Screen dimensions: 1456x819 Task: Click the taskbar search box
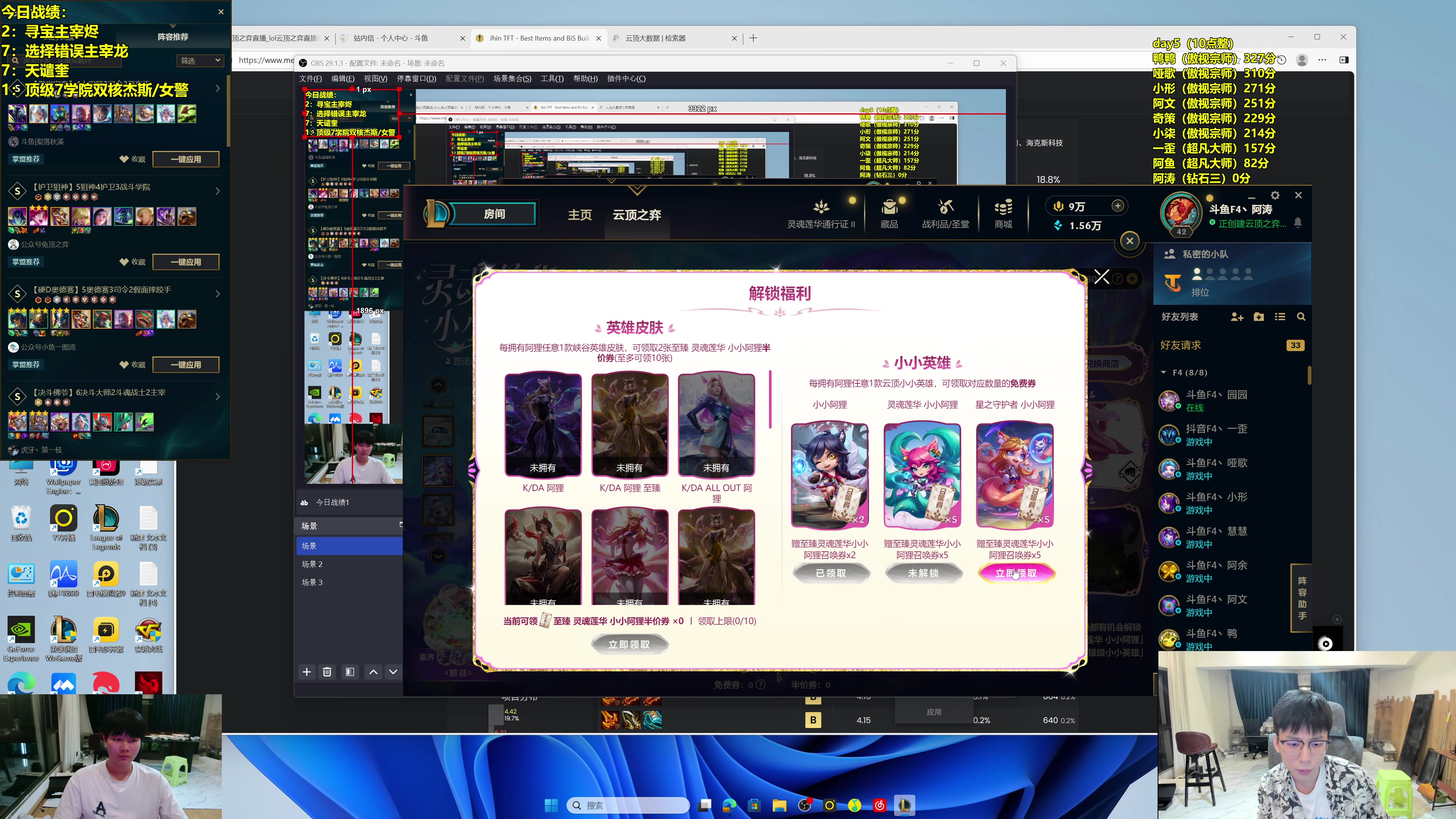(628, 805)
